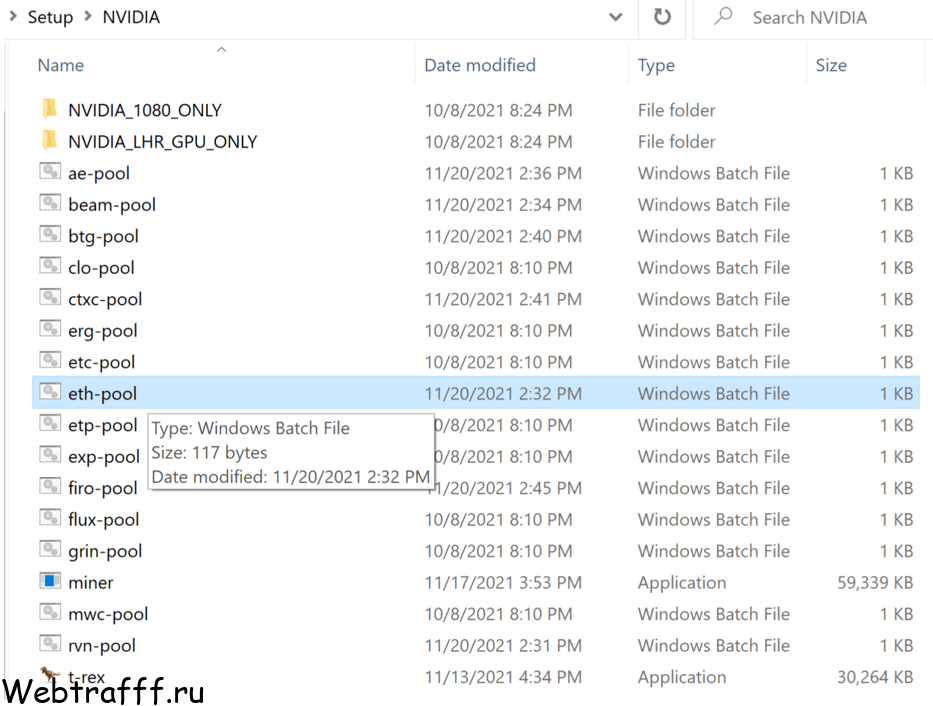The height and width of the screenshot is (706, 933).
Task: Click File folder type of NVIDIA_LHR_GPU_ONLY
Action: point(677,142)
